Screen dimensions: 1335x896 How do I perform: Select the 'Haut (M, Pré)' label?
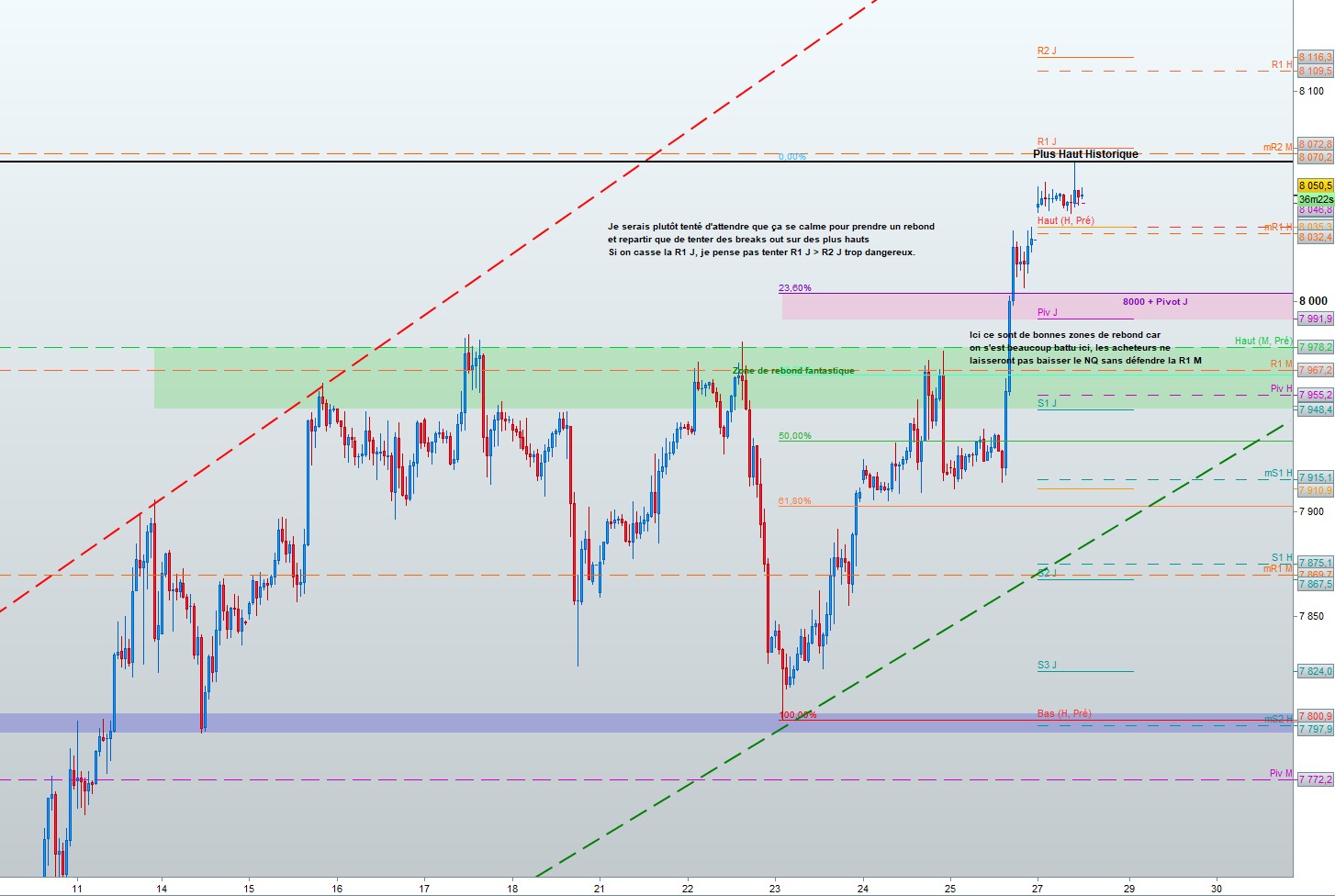pos(1263,341)
